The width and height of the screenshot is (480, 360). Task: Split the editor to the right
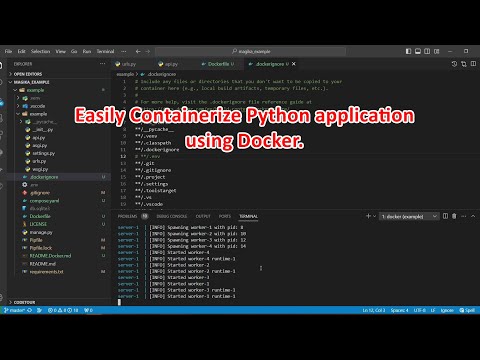click(473, 64)
